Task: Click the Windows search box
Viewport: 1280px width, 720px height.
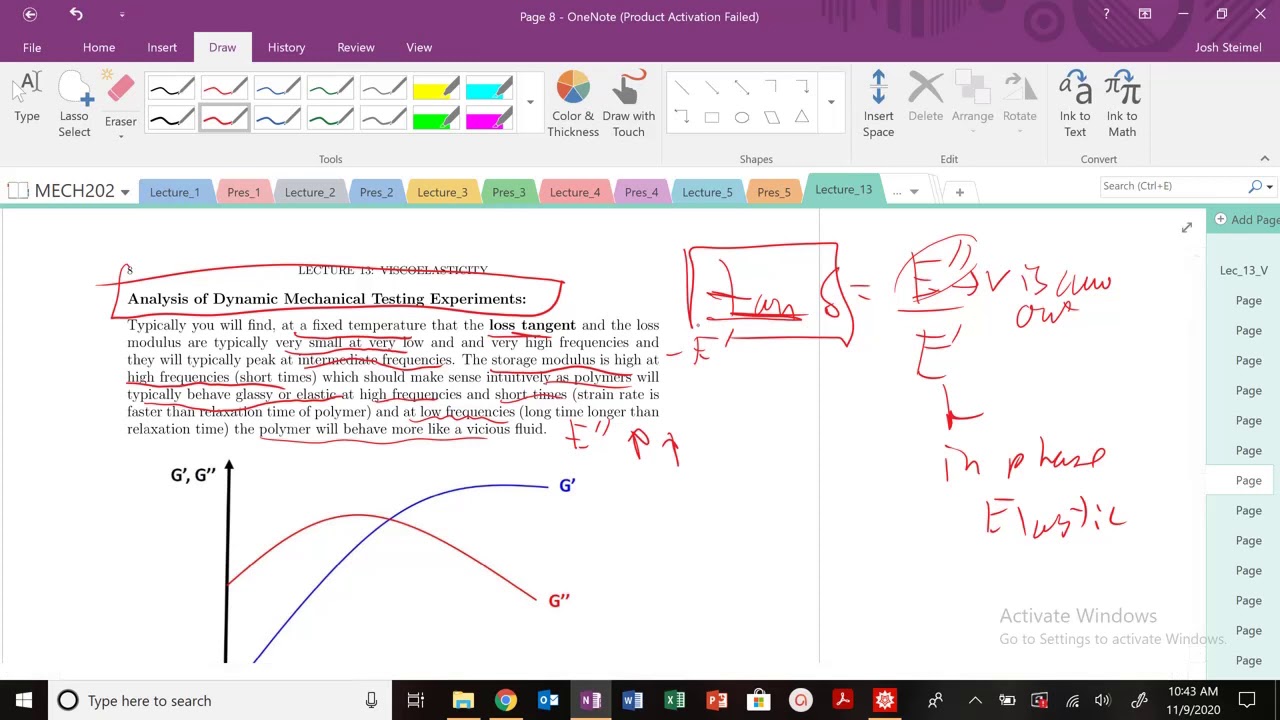Action: click(217, 700)
